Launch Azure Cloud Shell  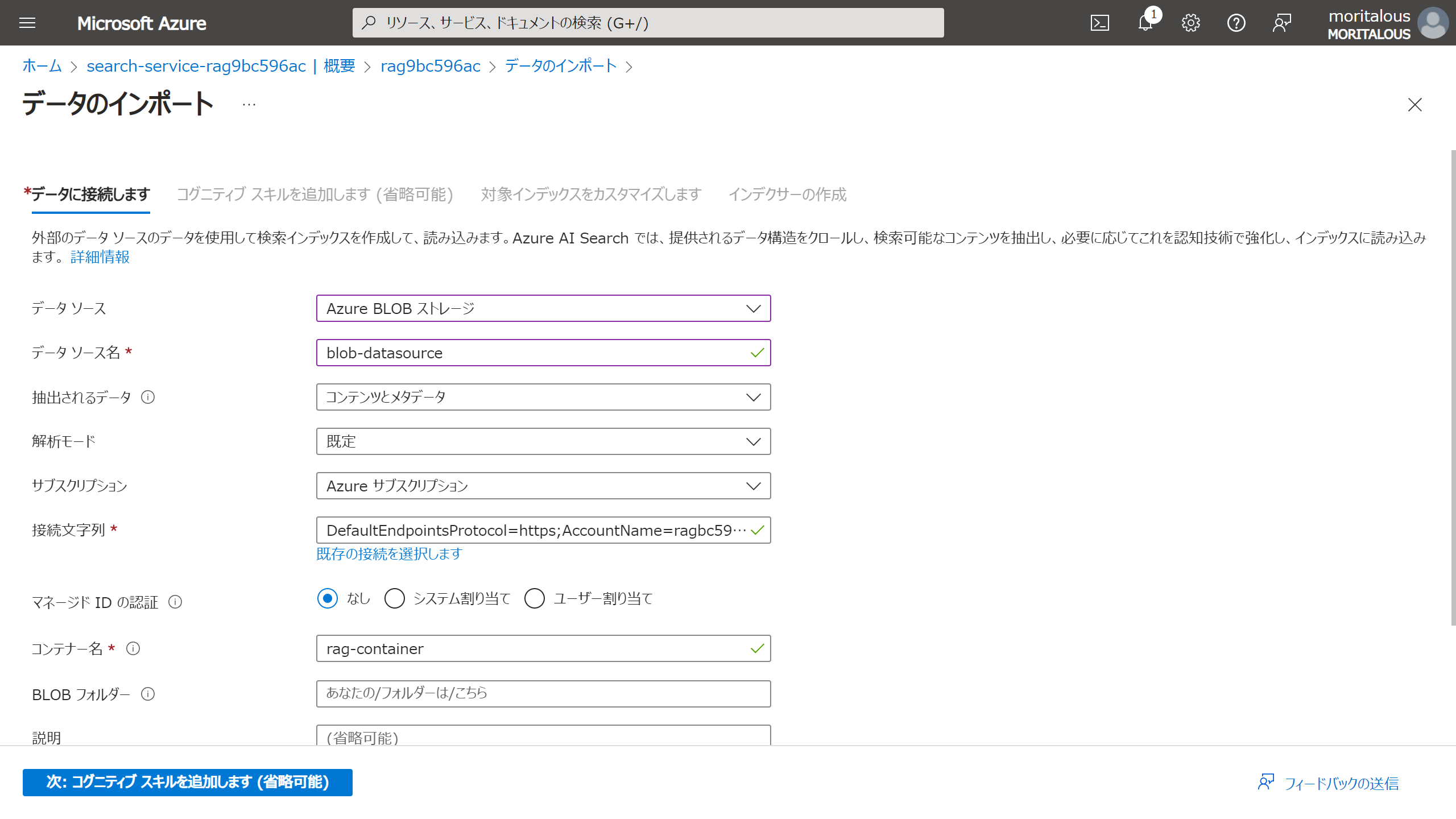click(x=1101, y=23)
